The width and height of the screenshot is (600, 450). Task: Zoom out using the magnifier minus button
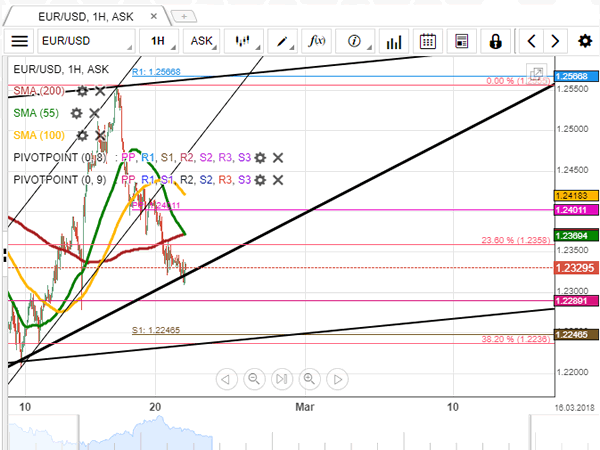(254, 379)
